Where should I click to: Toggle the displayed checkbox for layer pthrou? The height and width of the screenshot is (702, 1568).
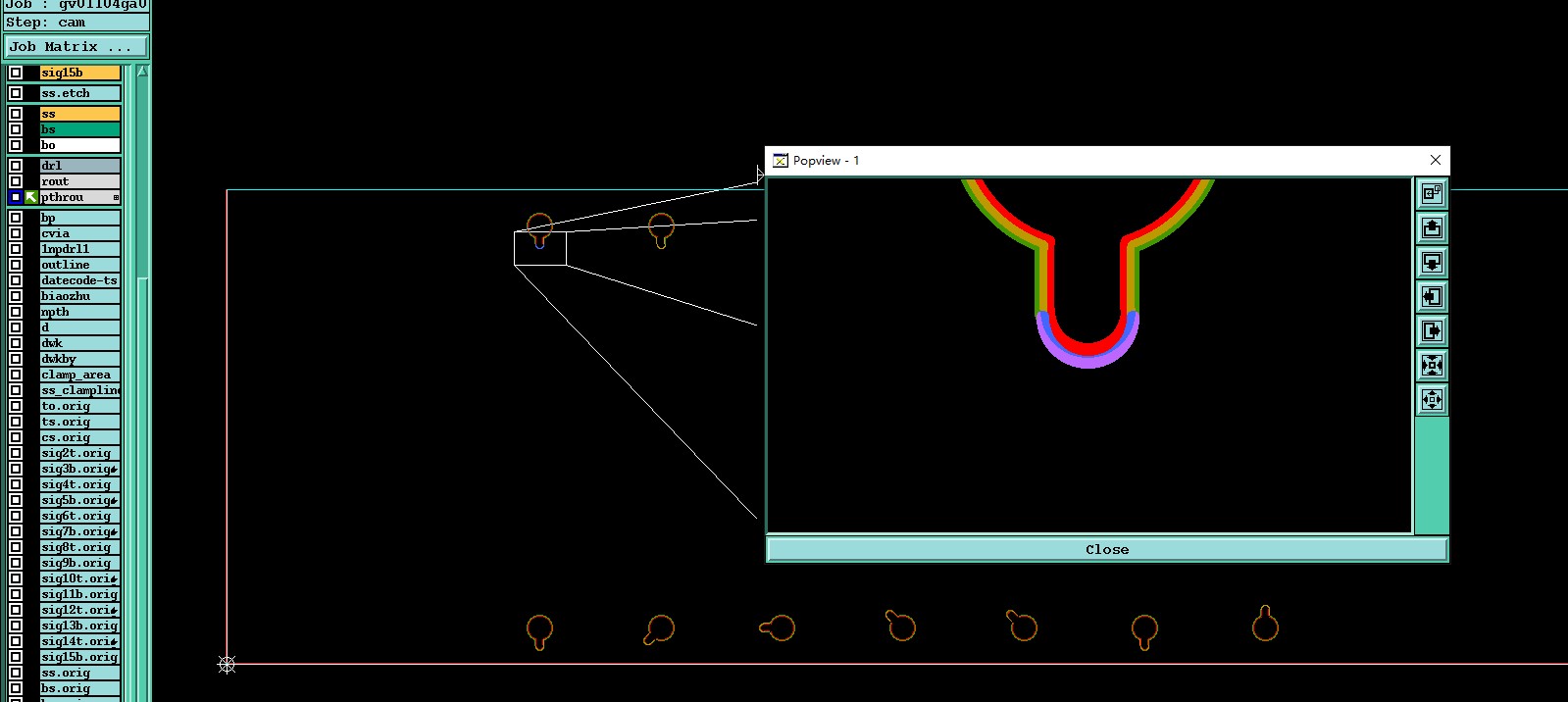(x=16, y=197)
